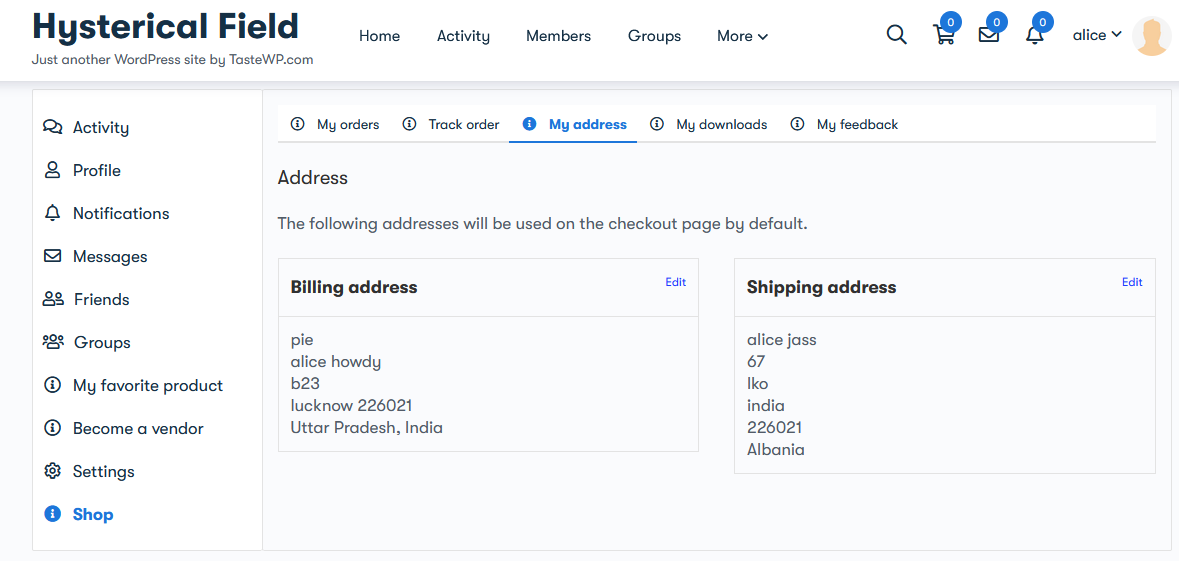
Task: Switch to My orders tab
Action: coord(335,124)
